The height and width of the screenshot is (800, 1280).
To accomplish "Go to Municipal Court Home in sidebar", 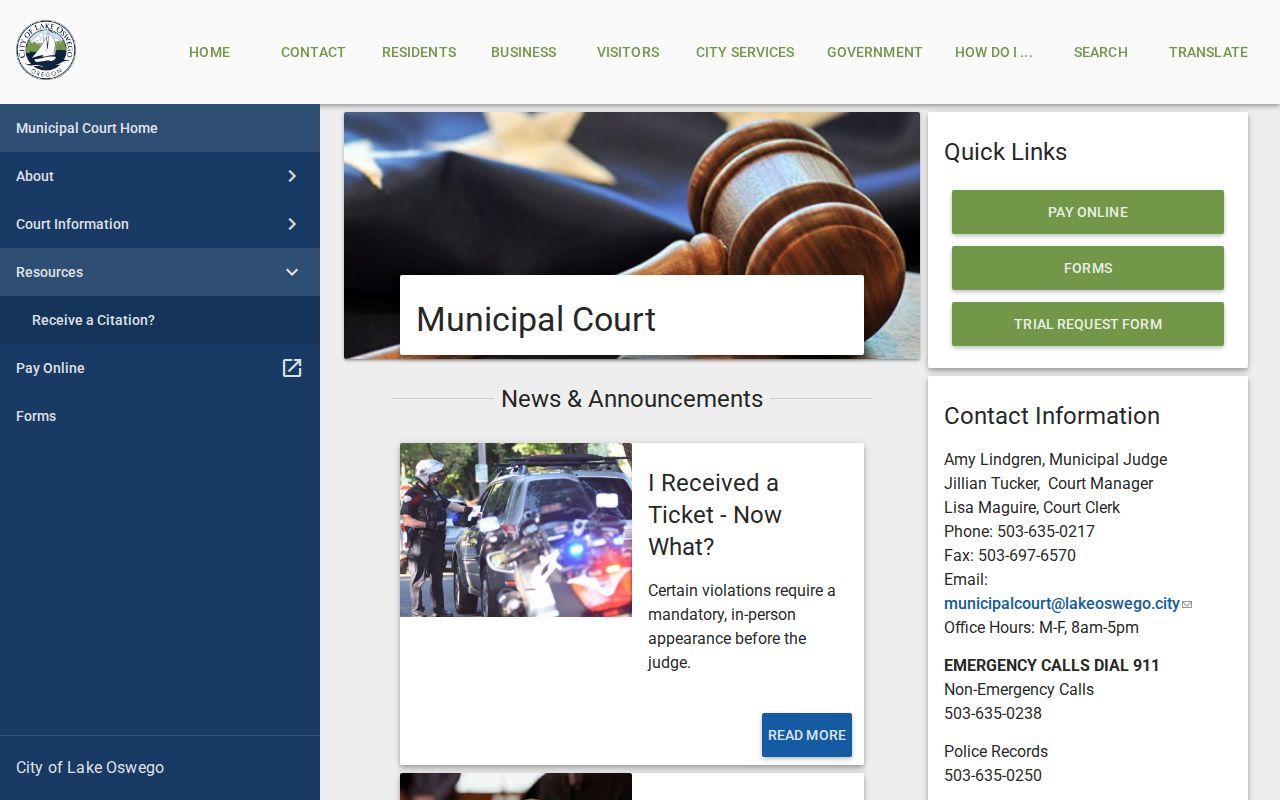I will (160, 128).
